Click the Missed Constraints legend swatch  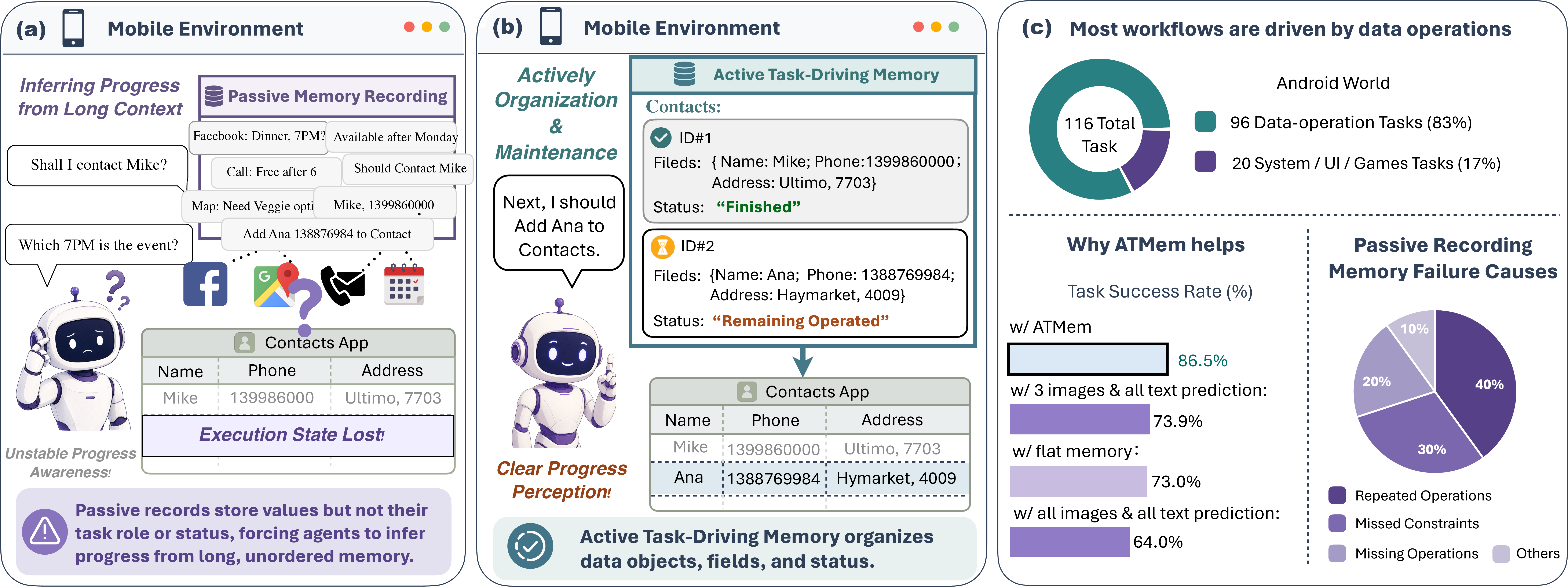pyautogui.click(x=1337, y=523)
